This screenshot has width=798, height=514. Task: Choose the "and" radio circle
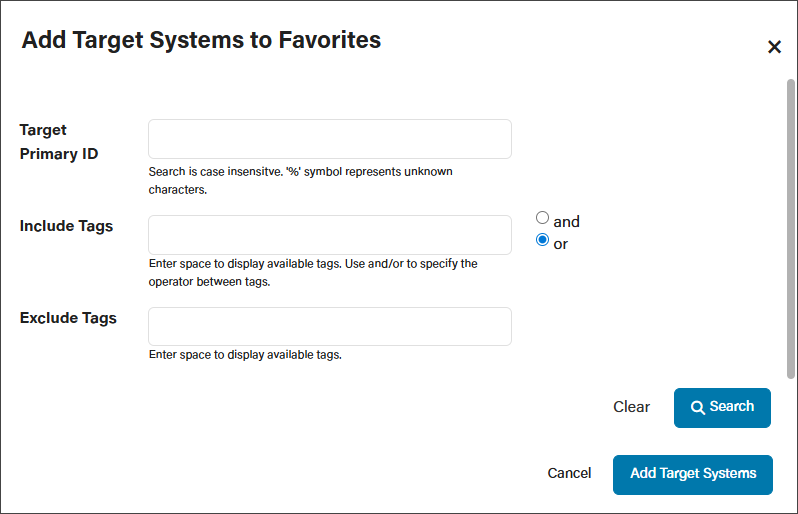tap(543, 218)
